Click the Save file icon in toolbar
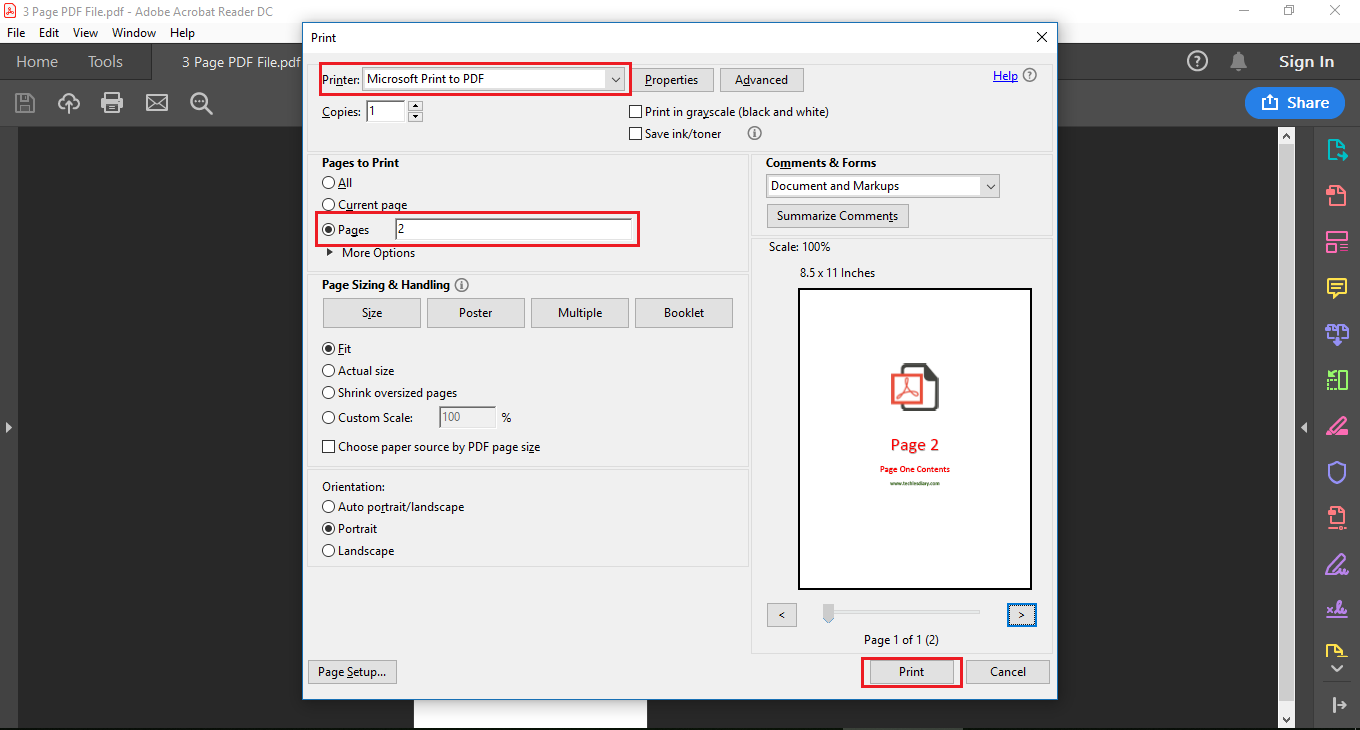 25,103
